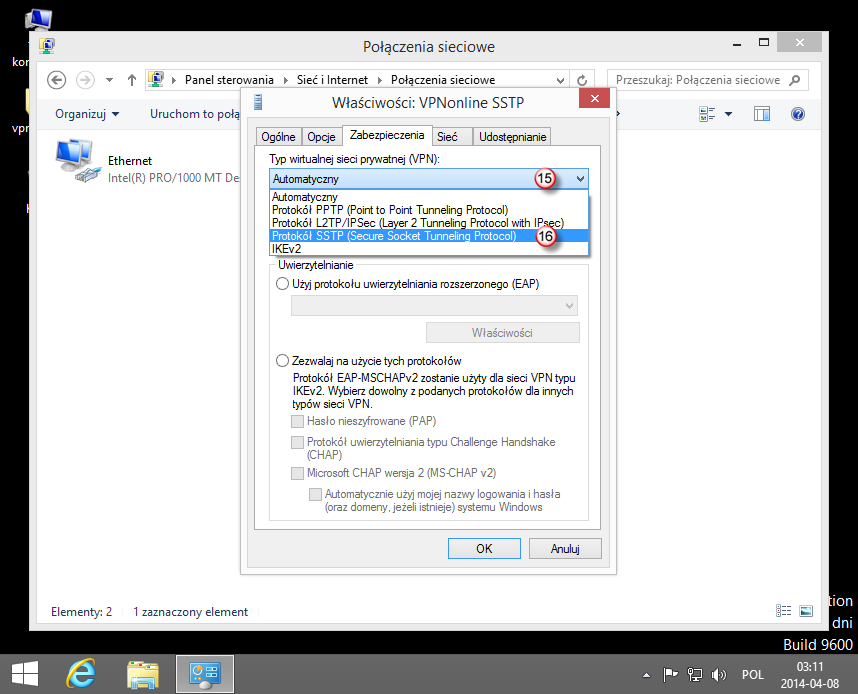Choose Protokół L2TP/IPSec from the list

coord(429,223)
